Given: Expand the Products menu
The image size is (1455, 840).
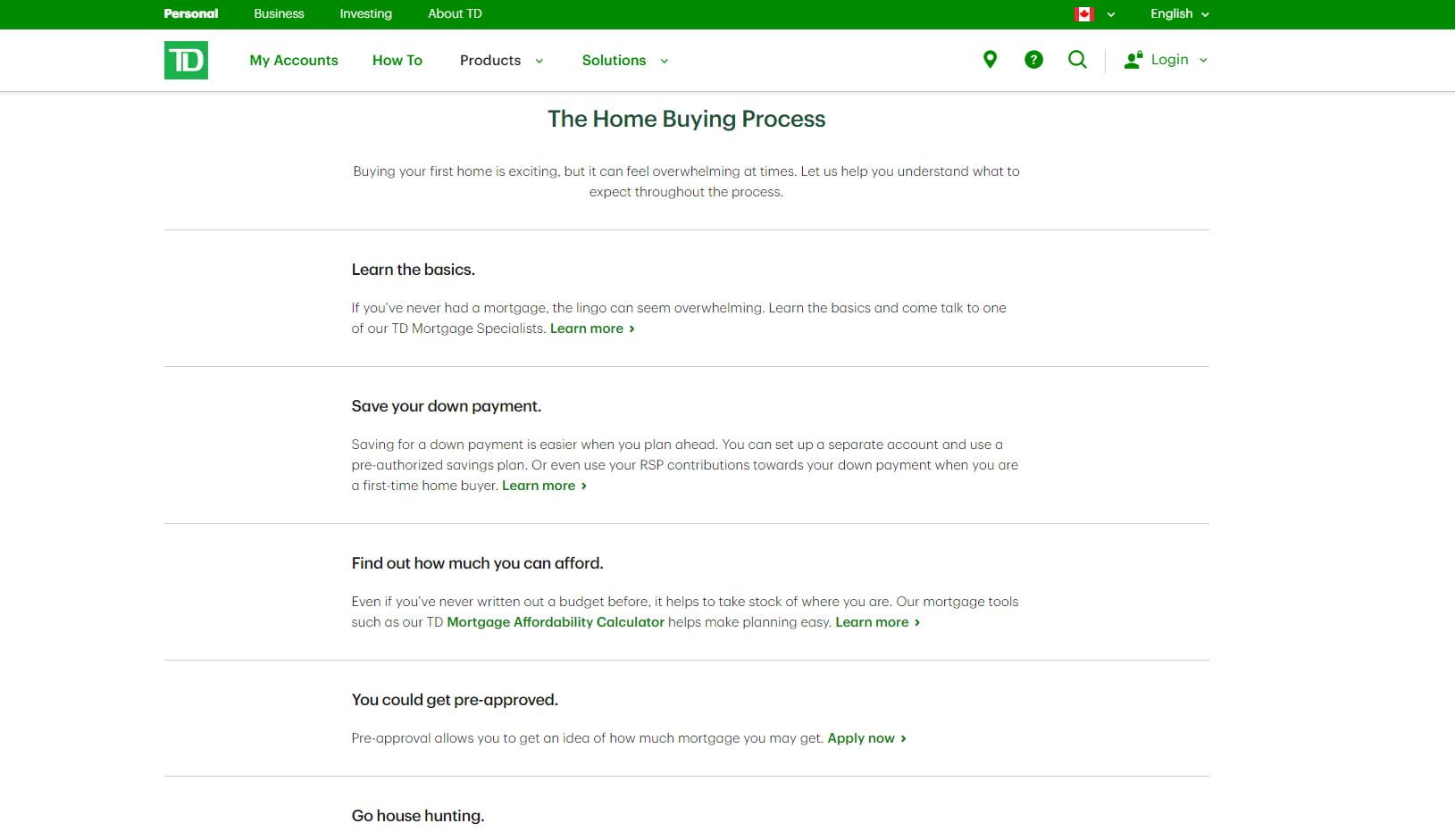Looking at the screenshot, I should pyautogui.click(x=501, y=60).
